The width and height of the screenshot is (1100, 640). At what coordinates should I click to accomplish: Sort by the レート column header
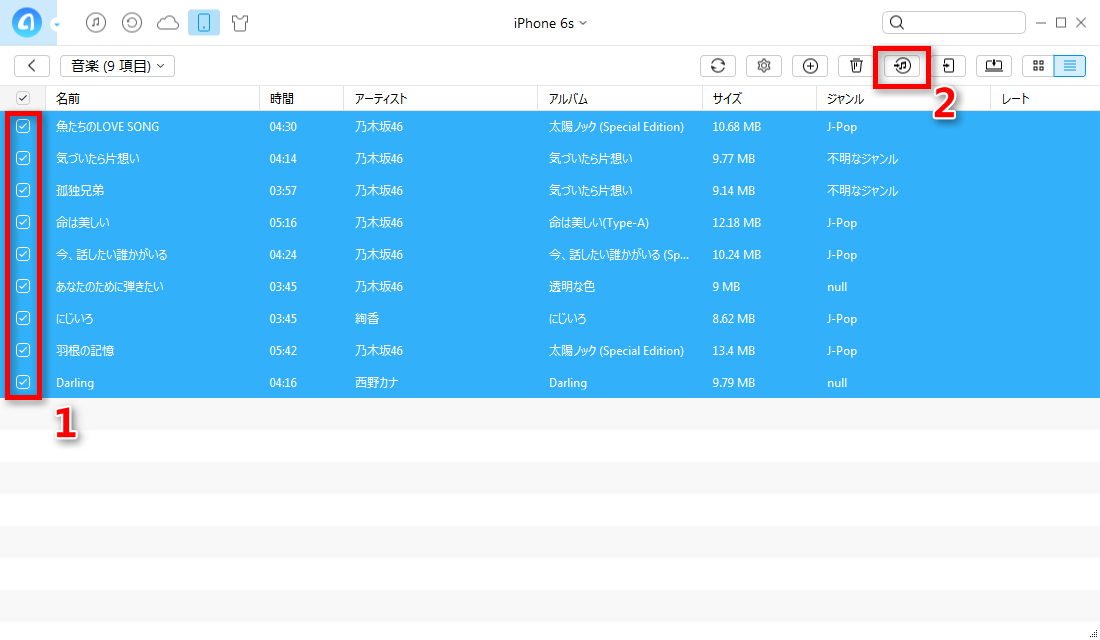click(1045, 99)
